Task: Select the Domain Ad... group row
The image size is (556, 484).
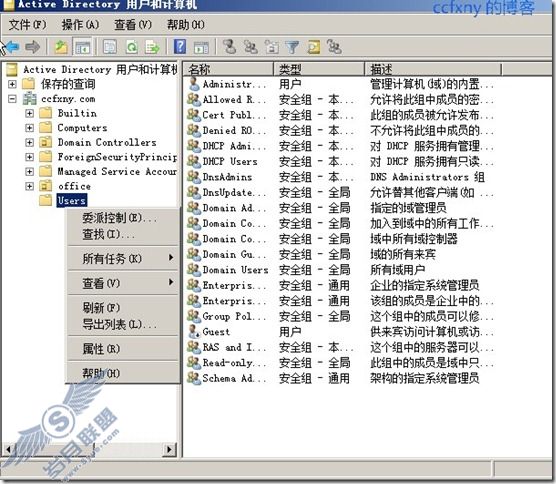Action: 339,208
